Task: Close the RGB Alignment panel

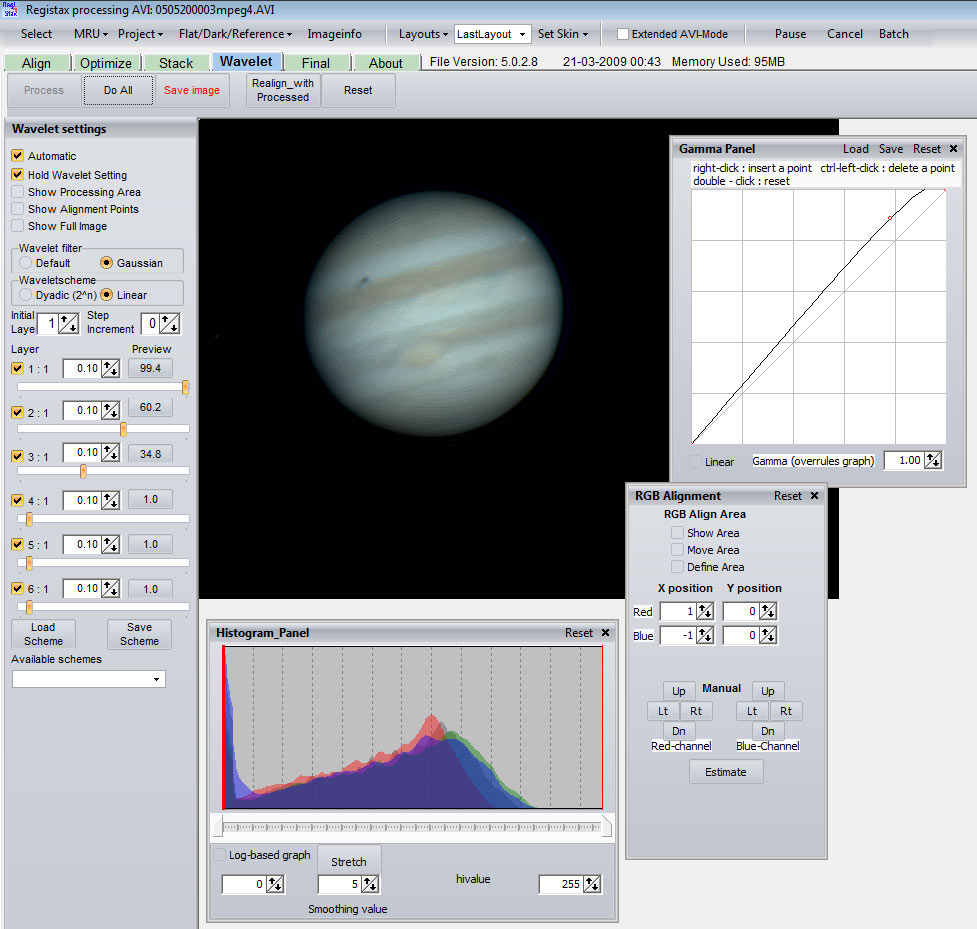Action: tap(814, 496)
